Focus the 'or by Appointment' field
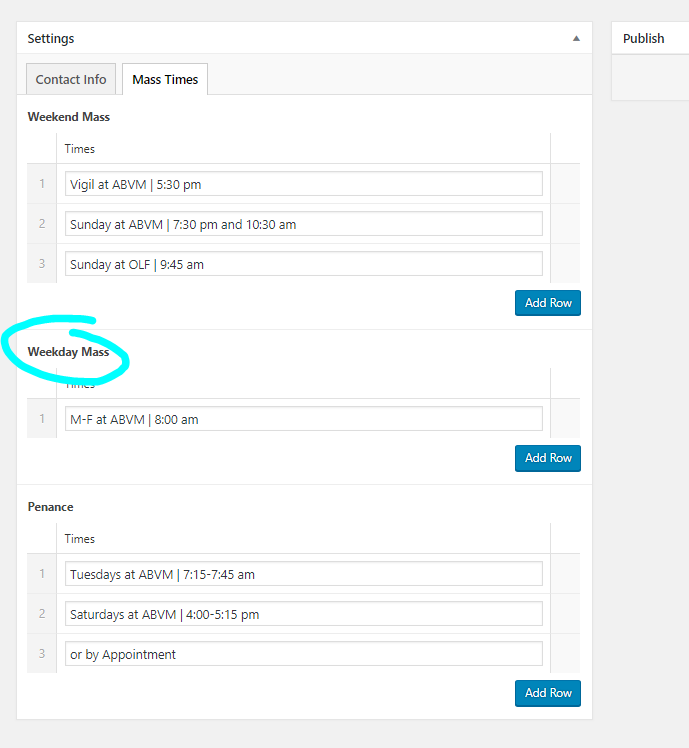 303,654
